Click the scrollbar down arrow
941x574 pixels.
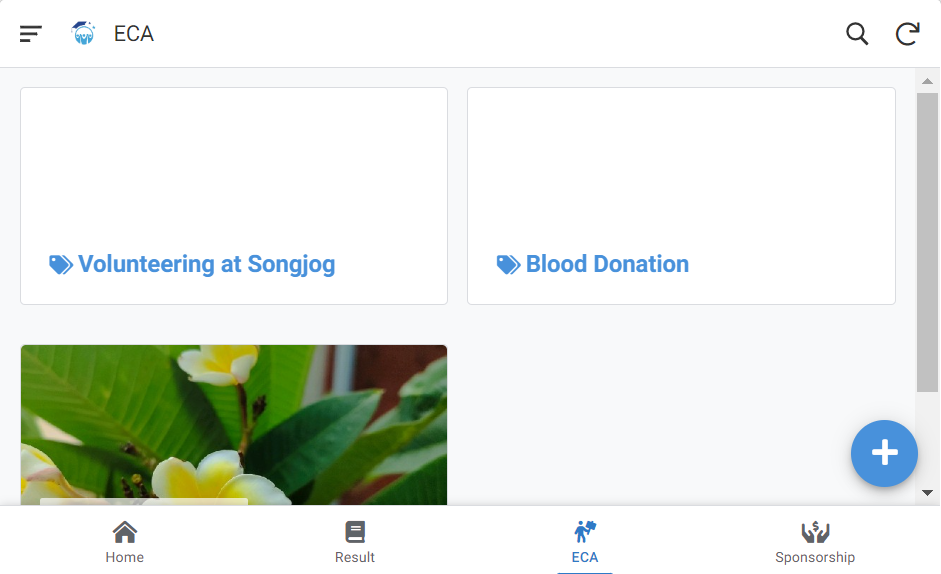tap(927, 492)
